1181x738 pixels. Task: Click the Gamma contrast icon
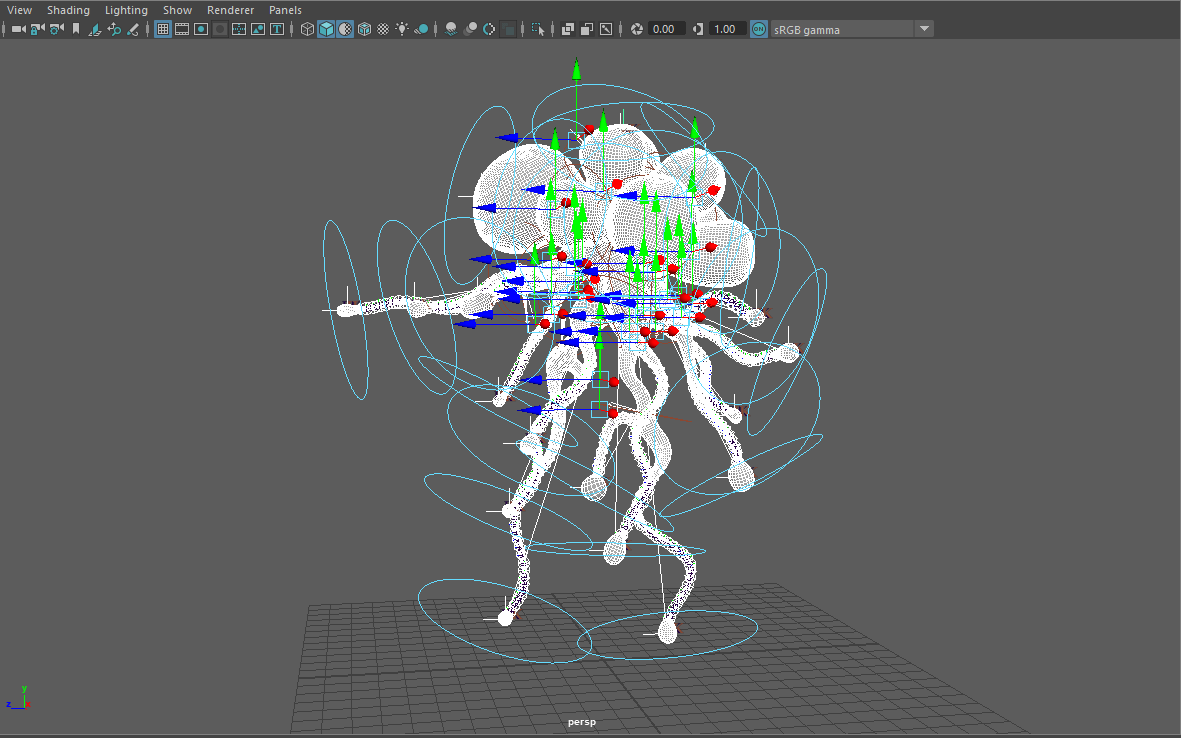point(698,29)
